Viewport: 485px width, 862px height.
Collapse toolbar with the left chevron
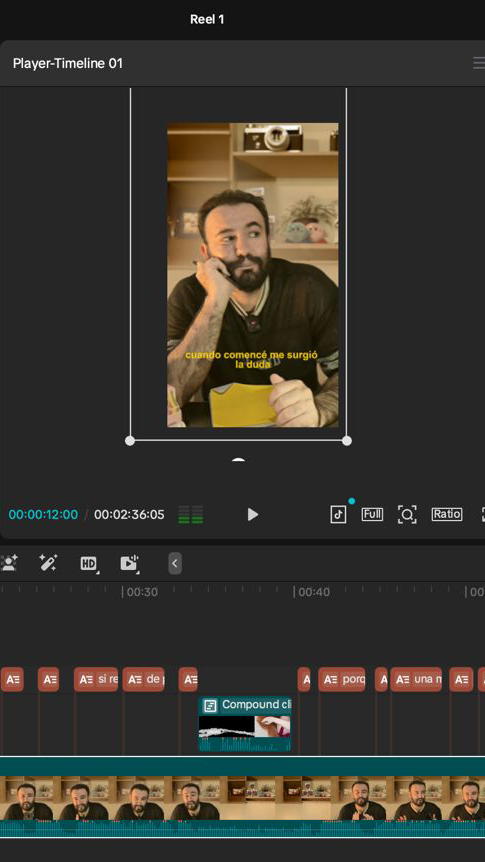[x=175, y=563]
